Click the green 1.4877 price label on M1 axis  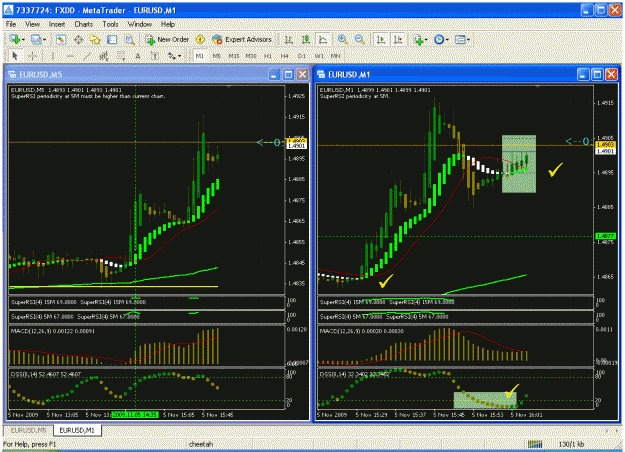point(605,236)
